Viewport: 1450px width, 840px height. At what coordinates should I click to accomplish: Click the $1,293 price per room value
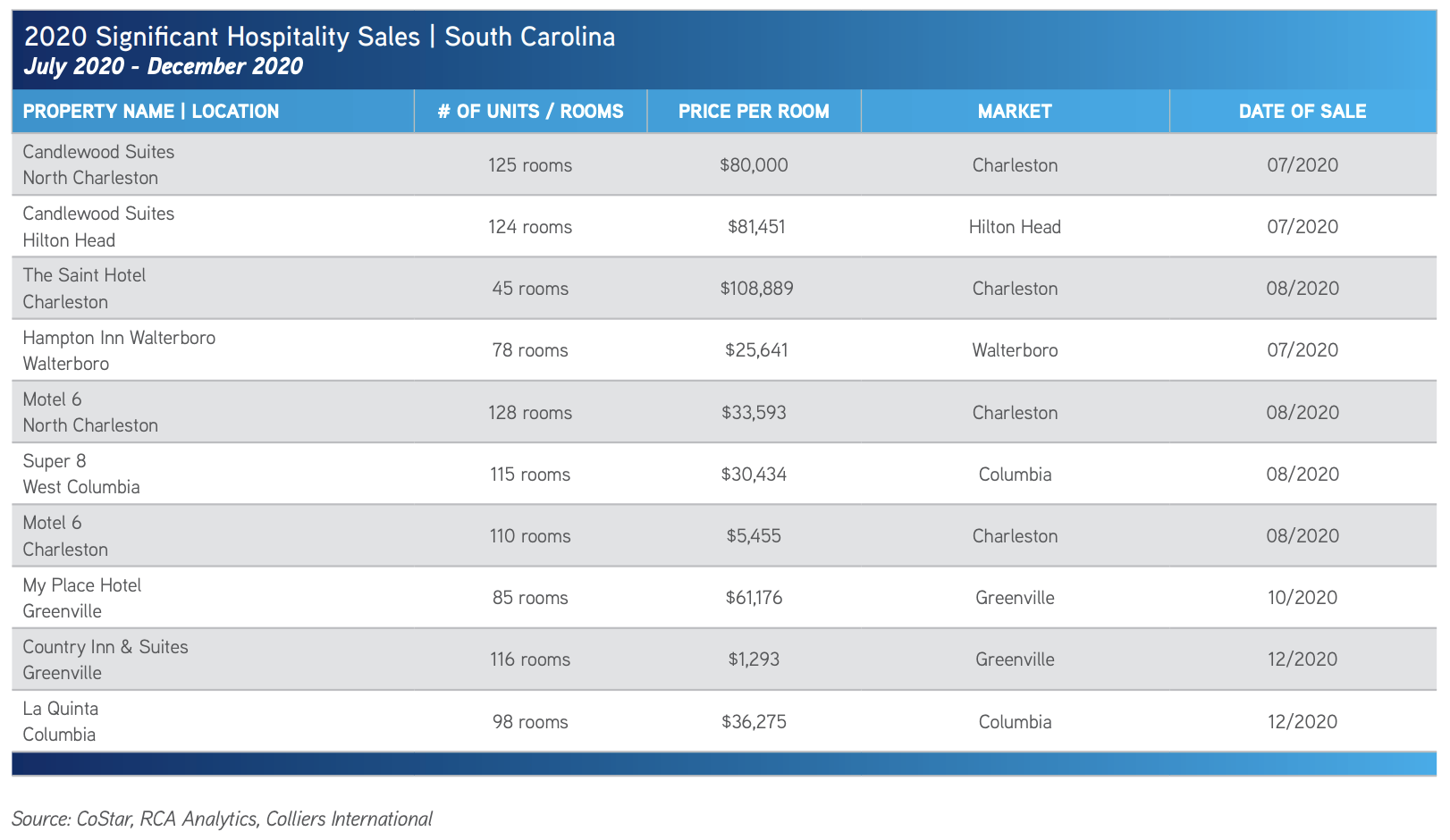[x=754, y=659]
